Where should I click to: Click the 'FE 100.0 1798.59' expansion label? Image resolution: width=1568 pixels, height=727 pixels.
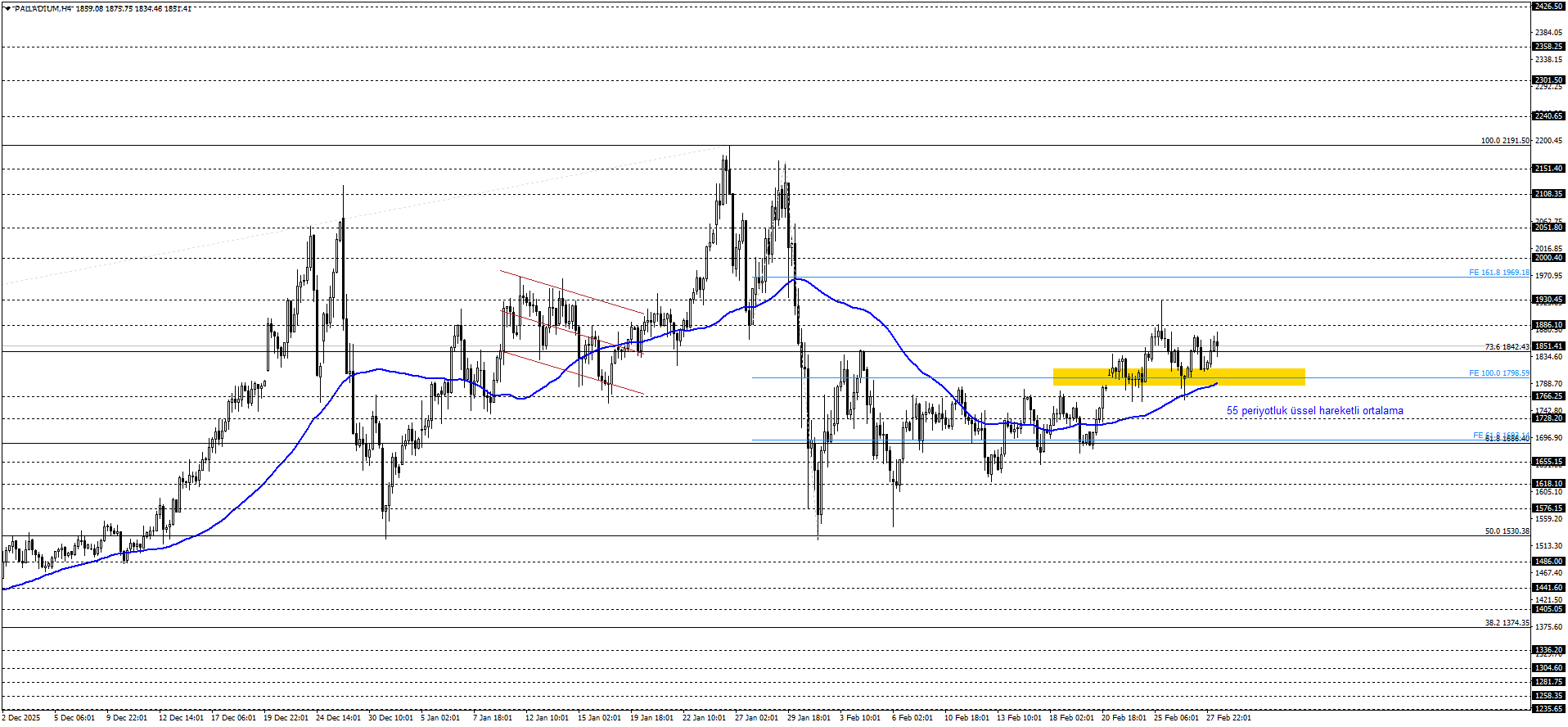point(1498,373)
